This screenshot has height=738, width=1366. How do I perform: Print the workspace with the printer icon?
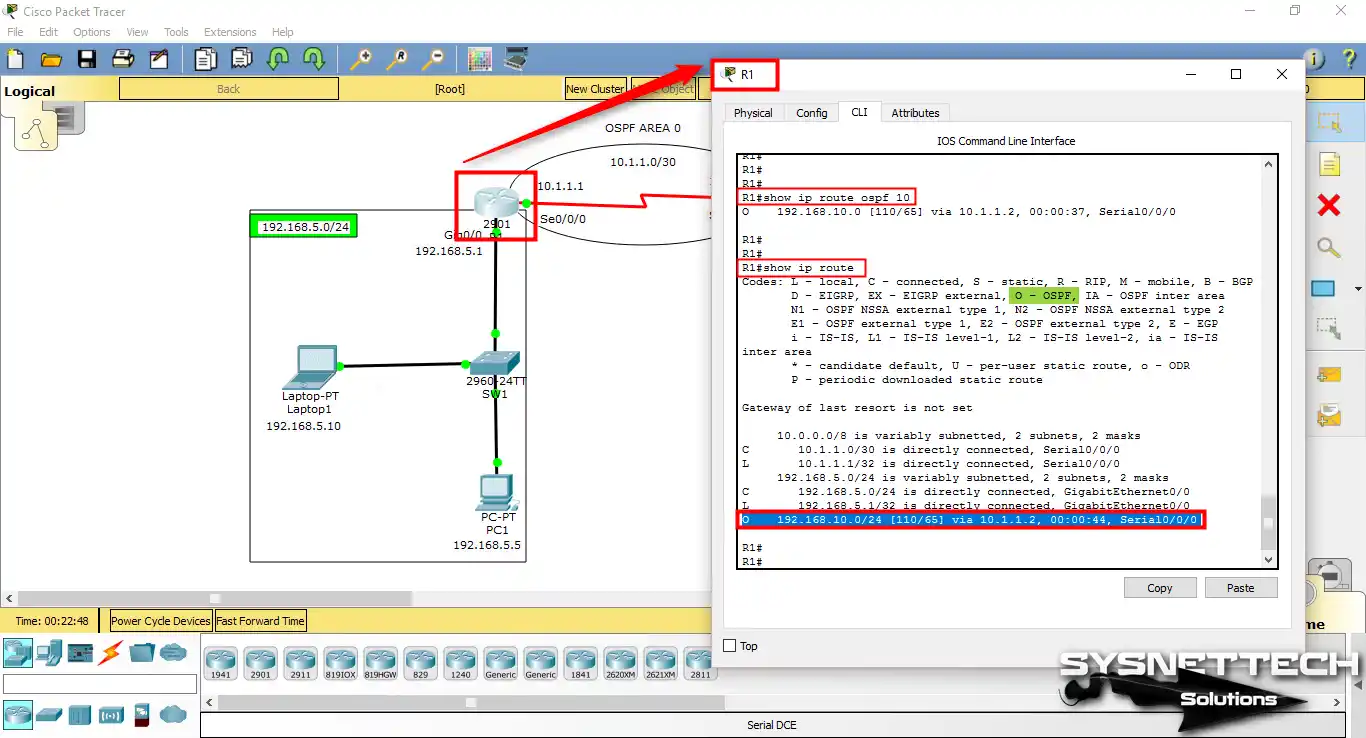(x=123, y=59)
